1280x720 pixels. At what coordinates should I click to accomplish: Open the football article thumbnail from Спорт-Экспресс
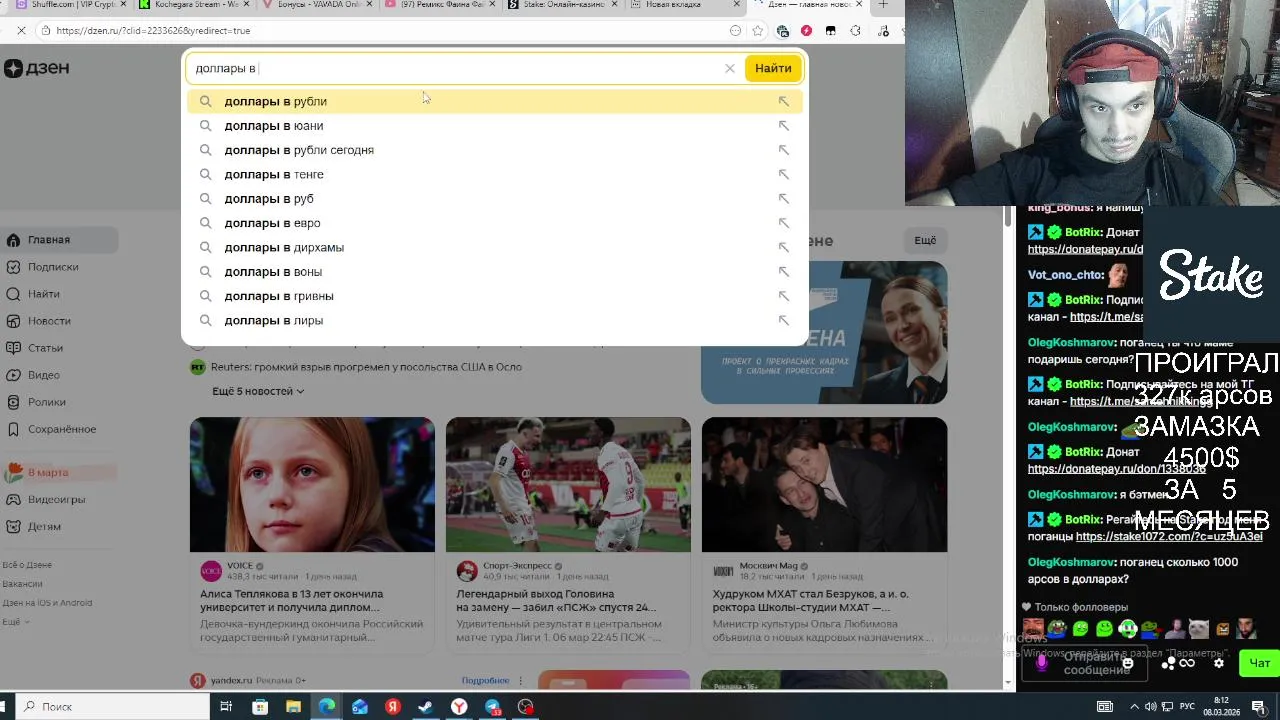click(568, 484)
